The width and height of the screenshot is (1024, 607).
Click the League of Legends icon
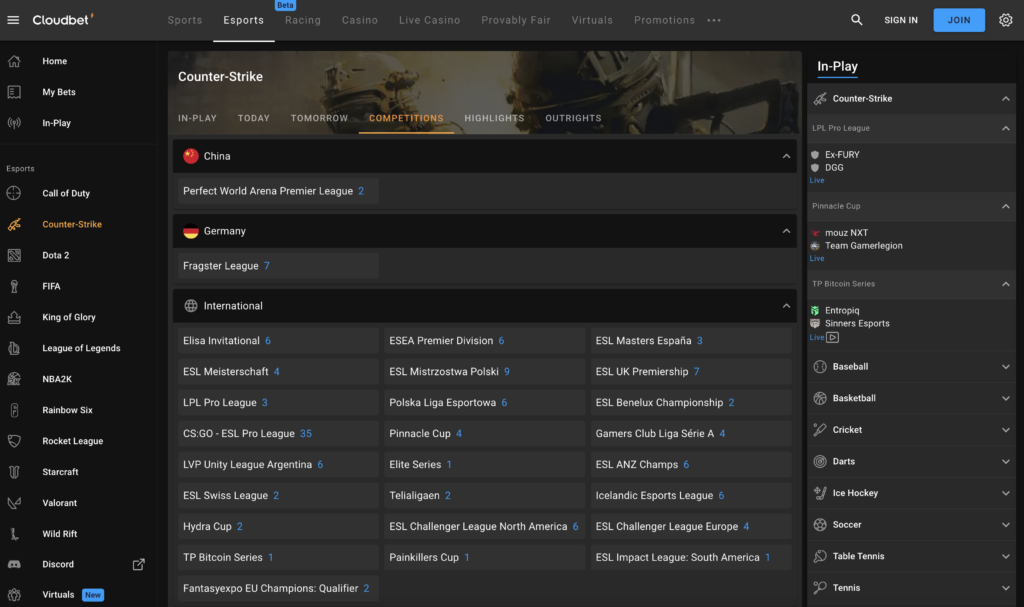pyautogui.click(x=14, y=348)
